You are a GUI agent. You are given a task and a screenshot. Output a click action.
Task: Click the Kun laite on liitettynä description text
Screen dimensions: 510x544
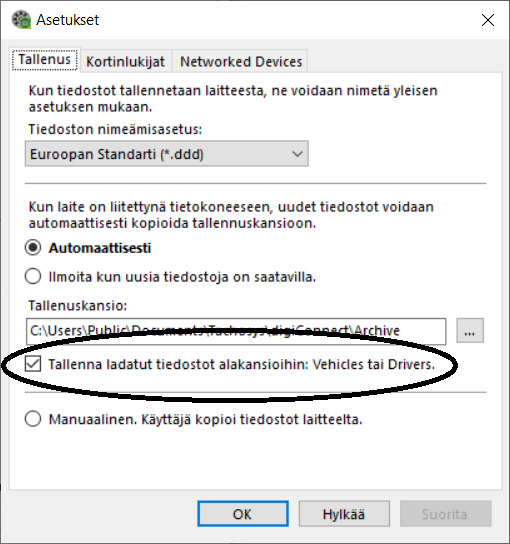coord(231,215)
